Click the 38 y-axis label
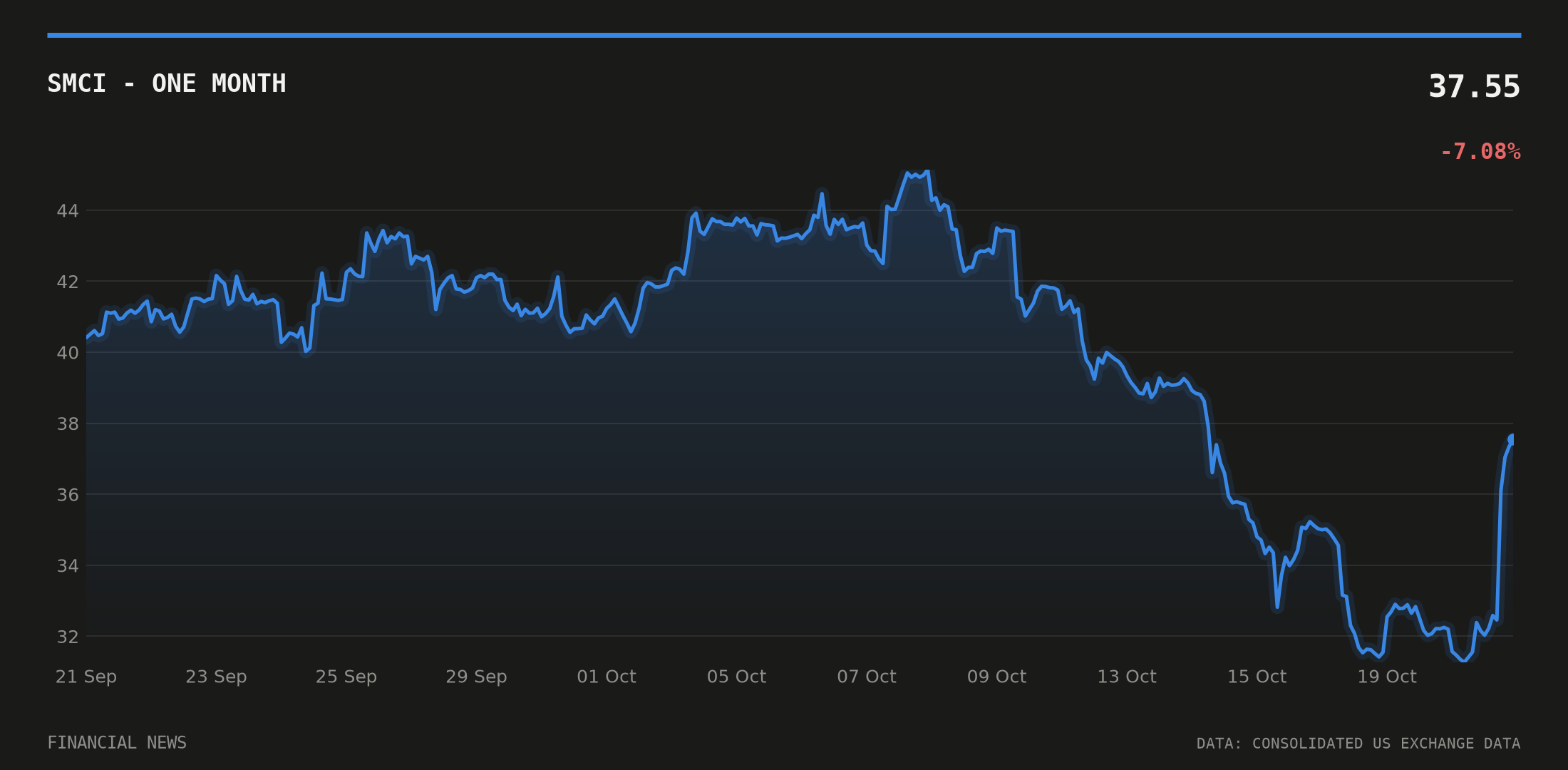Image resolution: width=1568 pixels, height=770 pixels. pyautogui.click(x=68, y=424)
